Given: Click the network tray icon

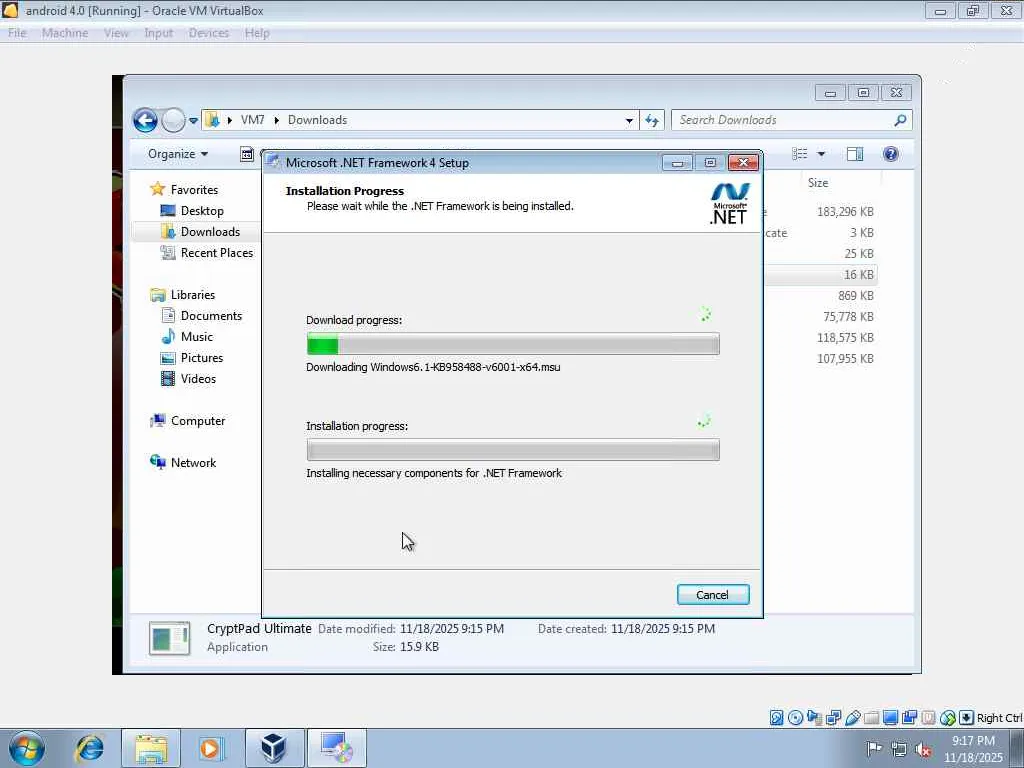Looking at the screenshot, I should pyautogui.click(x=899, y=749).
